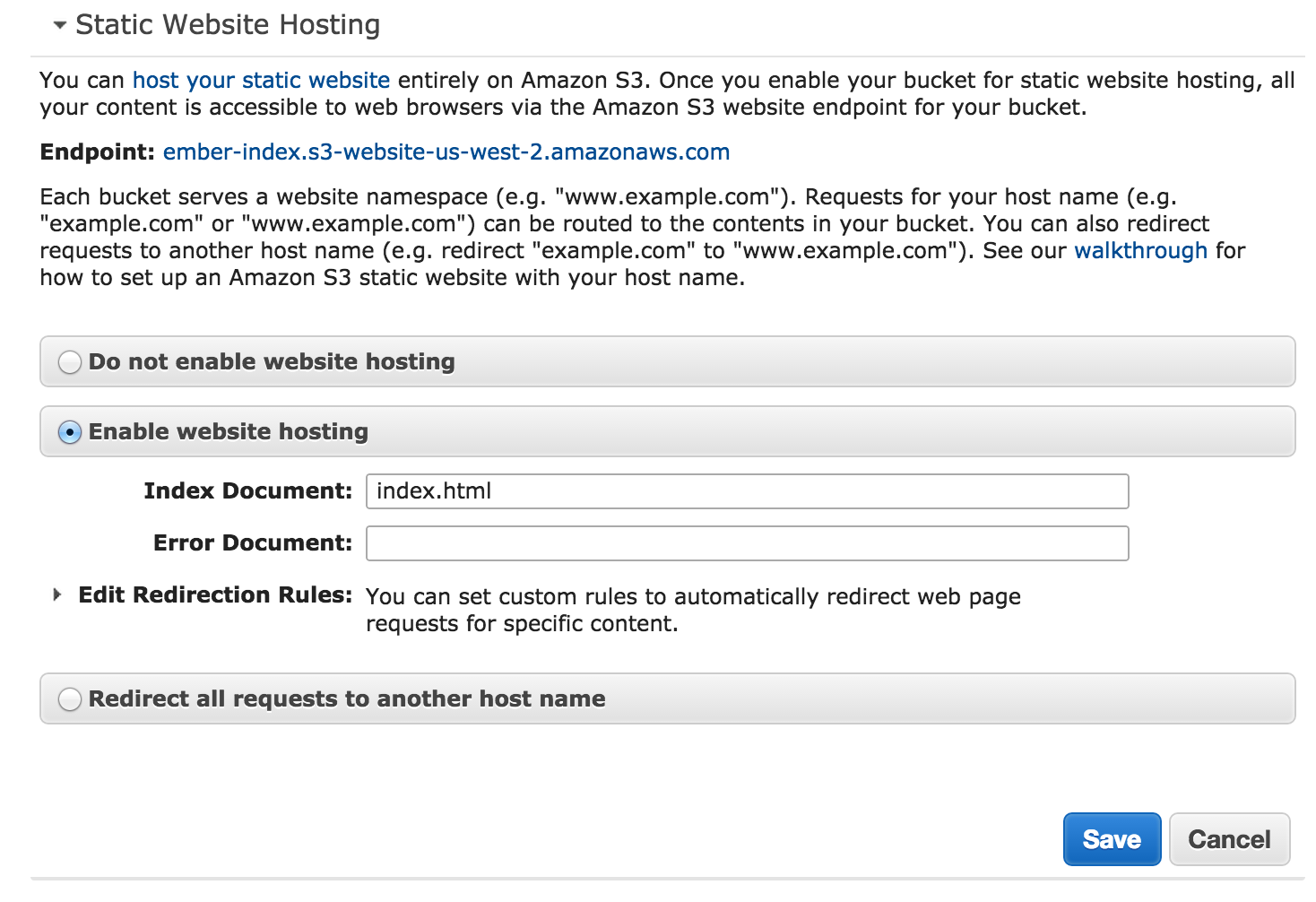Viewport: 1316px width, 902px height.
Task: Click into the empty Error Document field
Action: pyautogui.click(x=747, y=543)
